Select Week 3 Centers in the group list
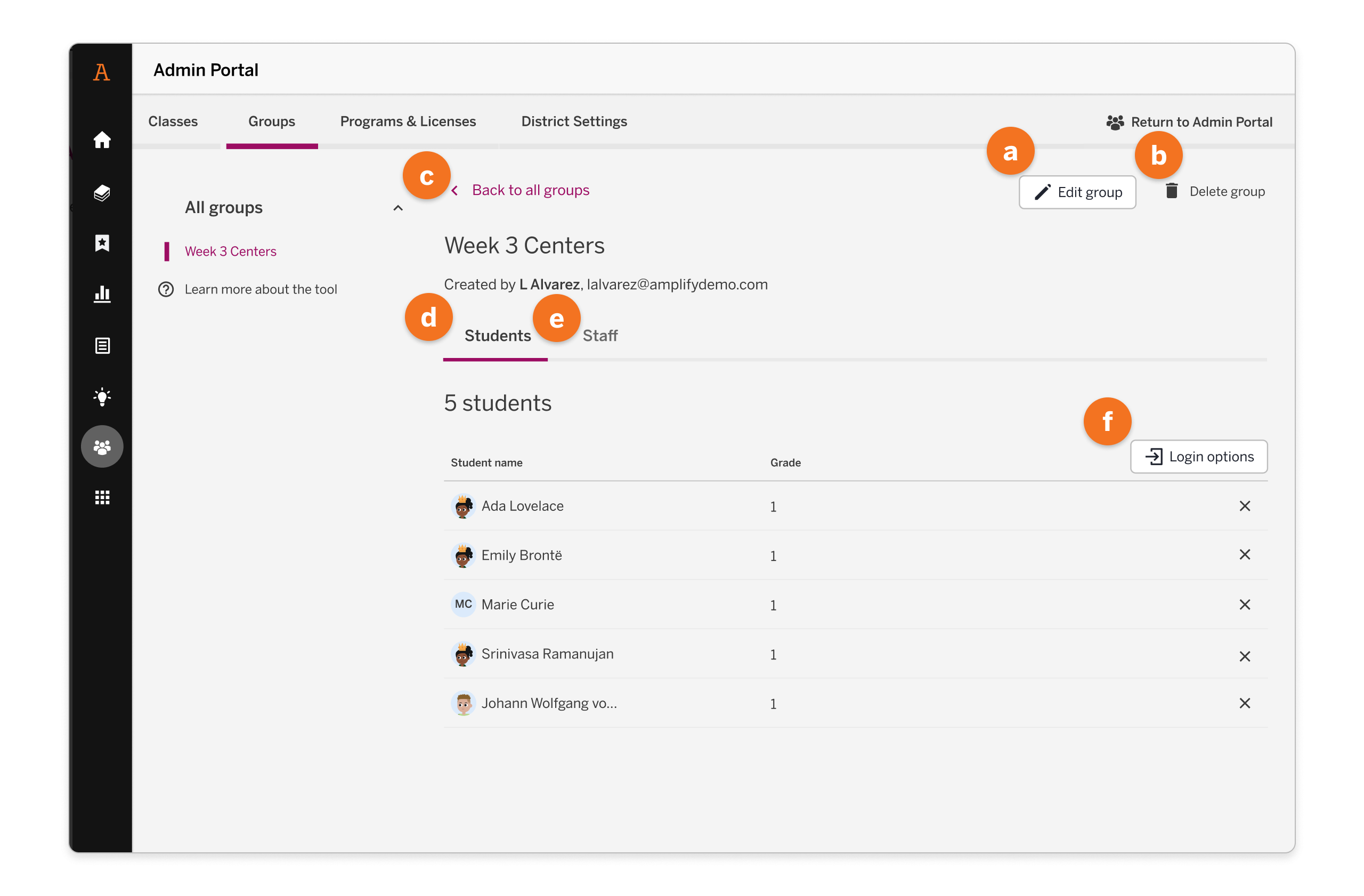Viewport: 1364px width, 896px height. pos(230,251)
